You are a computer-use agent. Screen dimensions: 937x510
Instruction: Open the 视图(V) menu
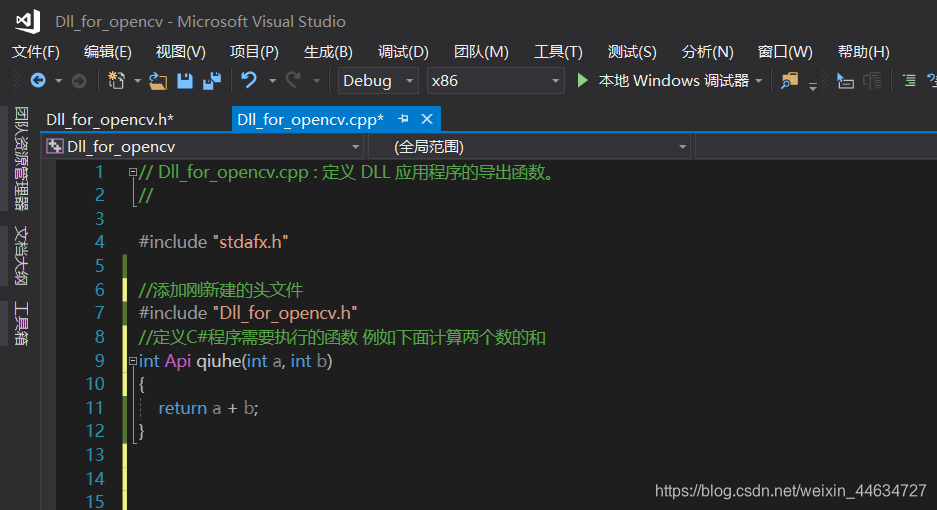180,52
